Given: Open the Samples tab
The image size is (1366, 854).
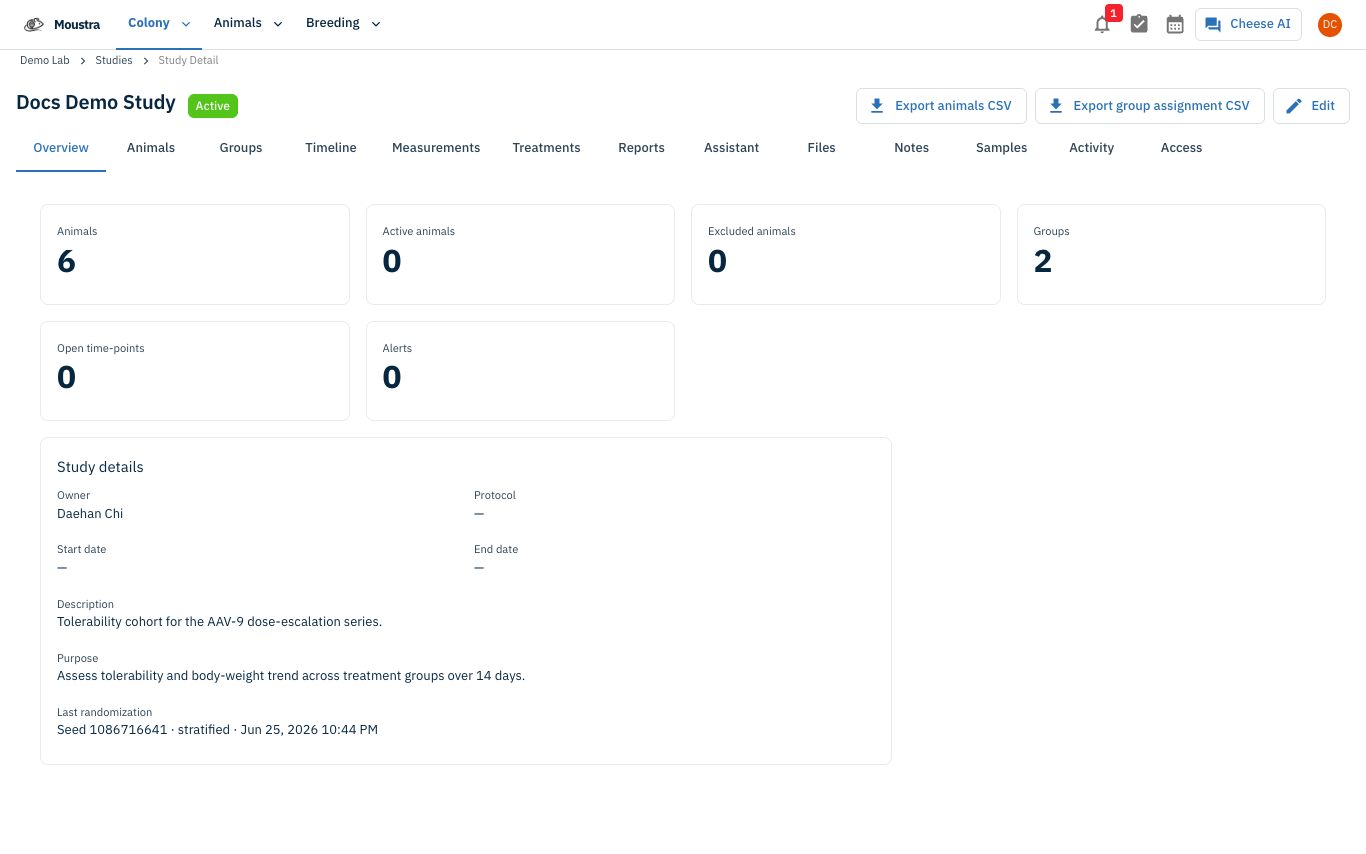Looking at the screenshot, I should click(1002, 148).
